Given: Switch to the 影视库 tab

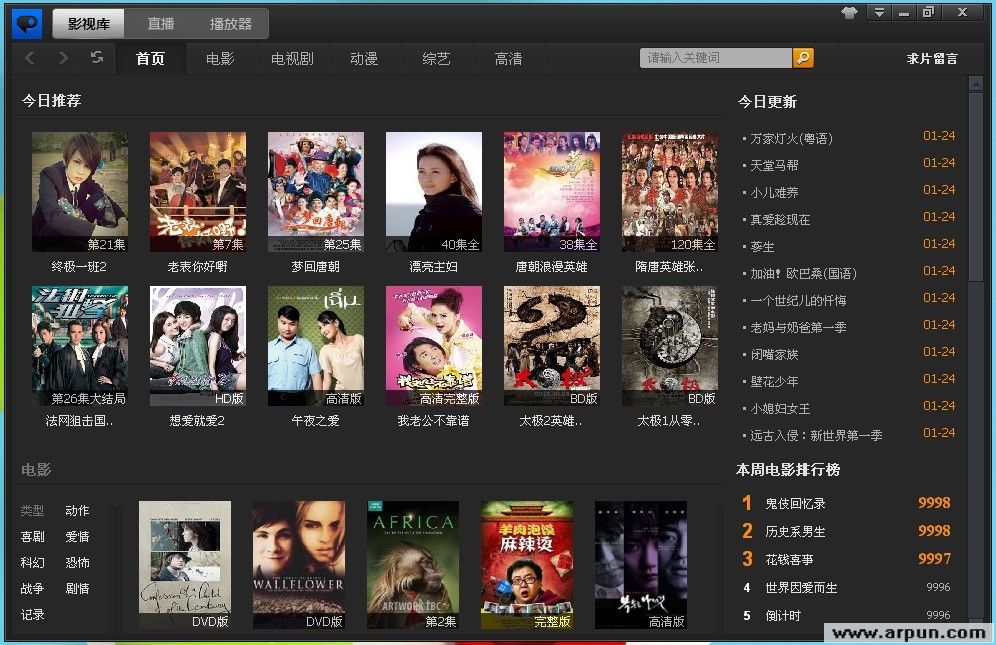Looking at the screenshot, I should point(89,24).
